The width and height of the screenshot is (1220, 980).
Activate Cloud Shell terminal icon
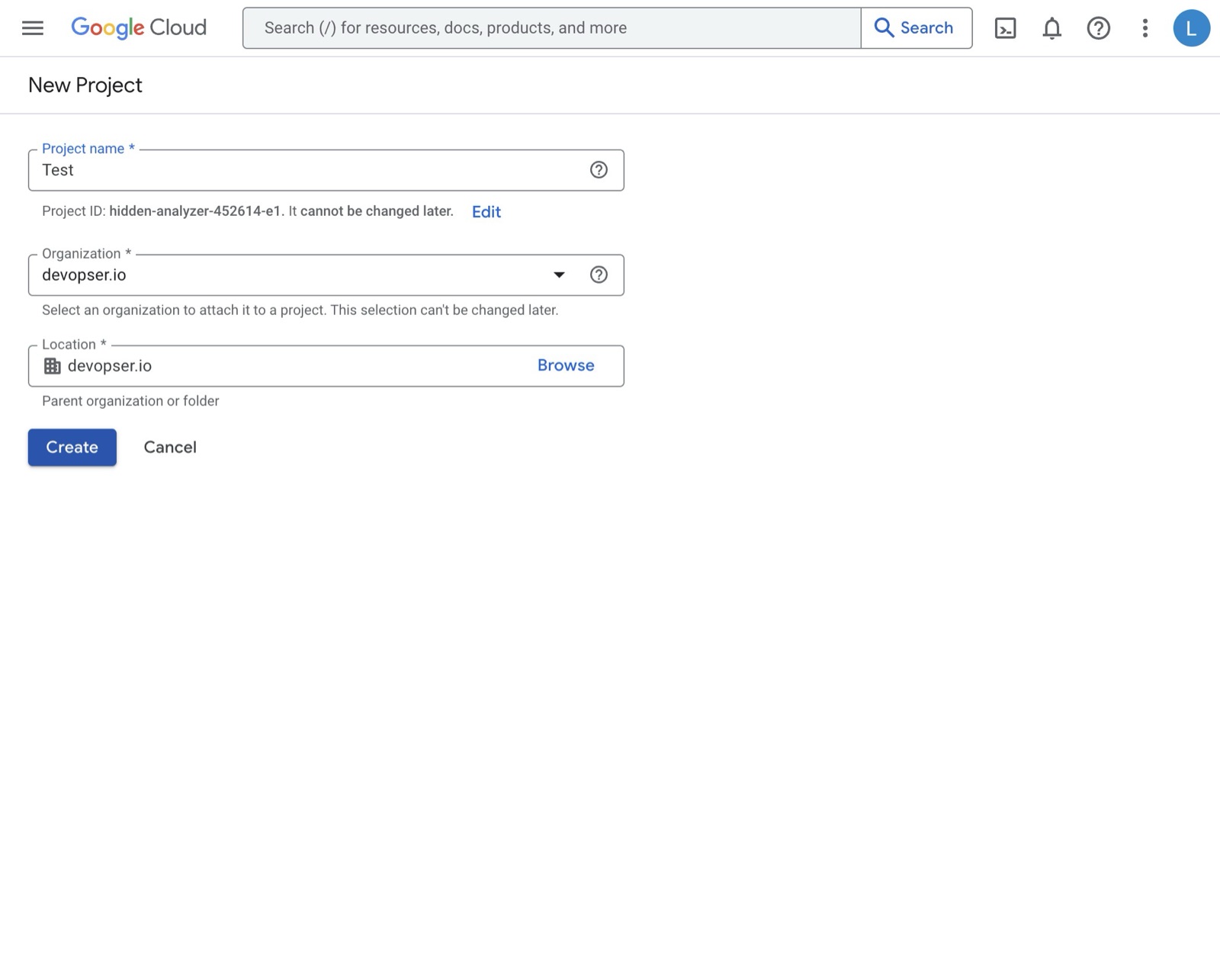click(1005, 28)
